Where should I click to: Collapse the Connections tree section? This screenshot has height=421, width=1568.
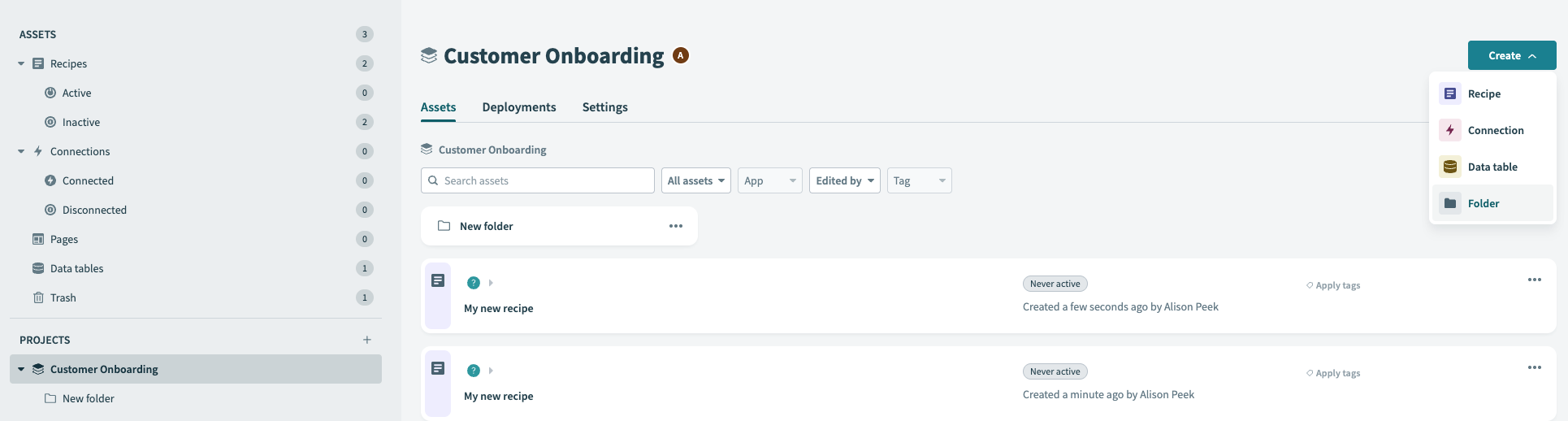tap(21, 151)
